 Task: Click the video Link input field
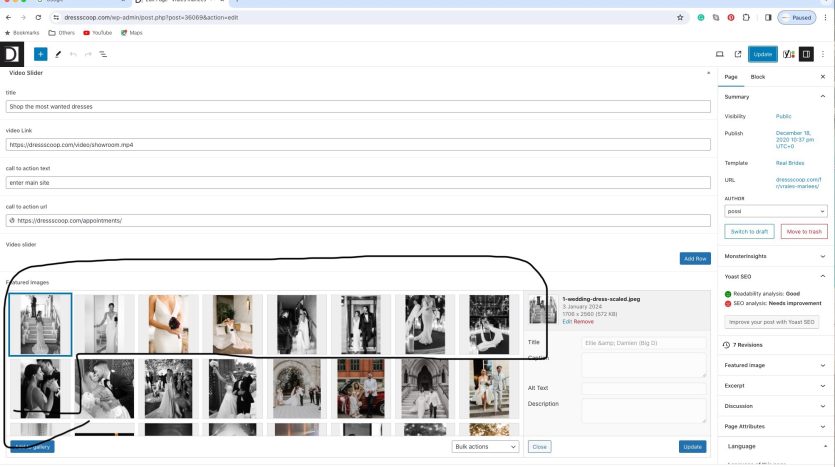(357, 144)
